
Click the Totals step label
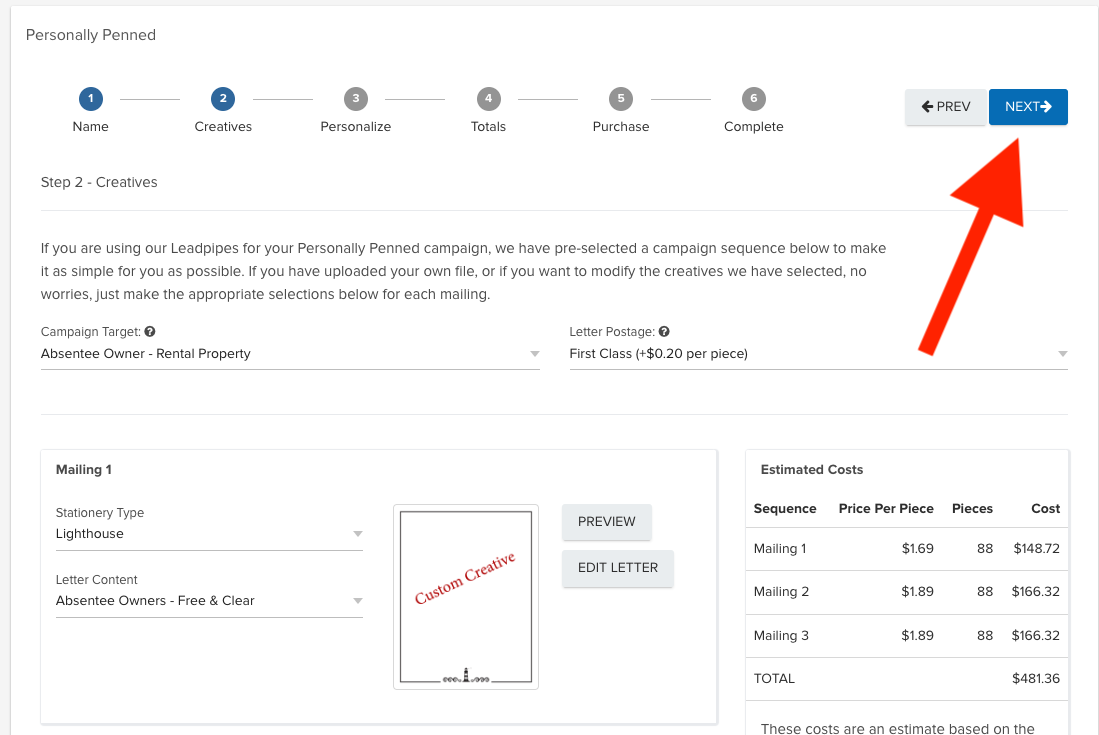tap(489, 127)
